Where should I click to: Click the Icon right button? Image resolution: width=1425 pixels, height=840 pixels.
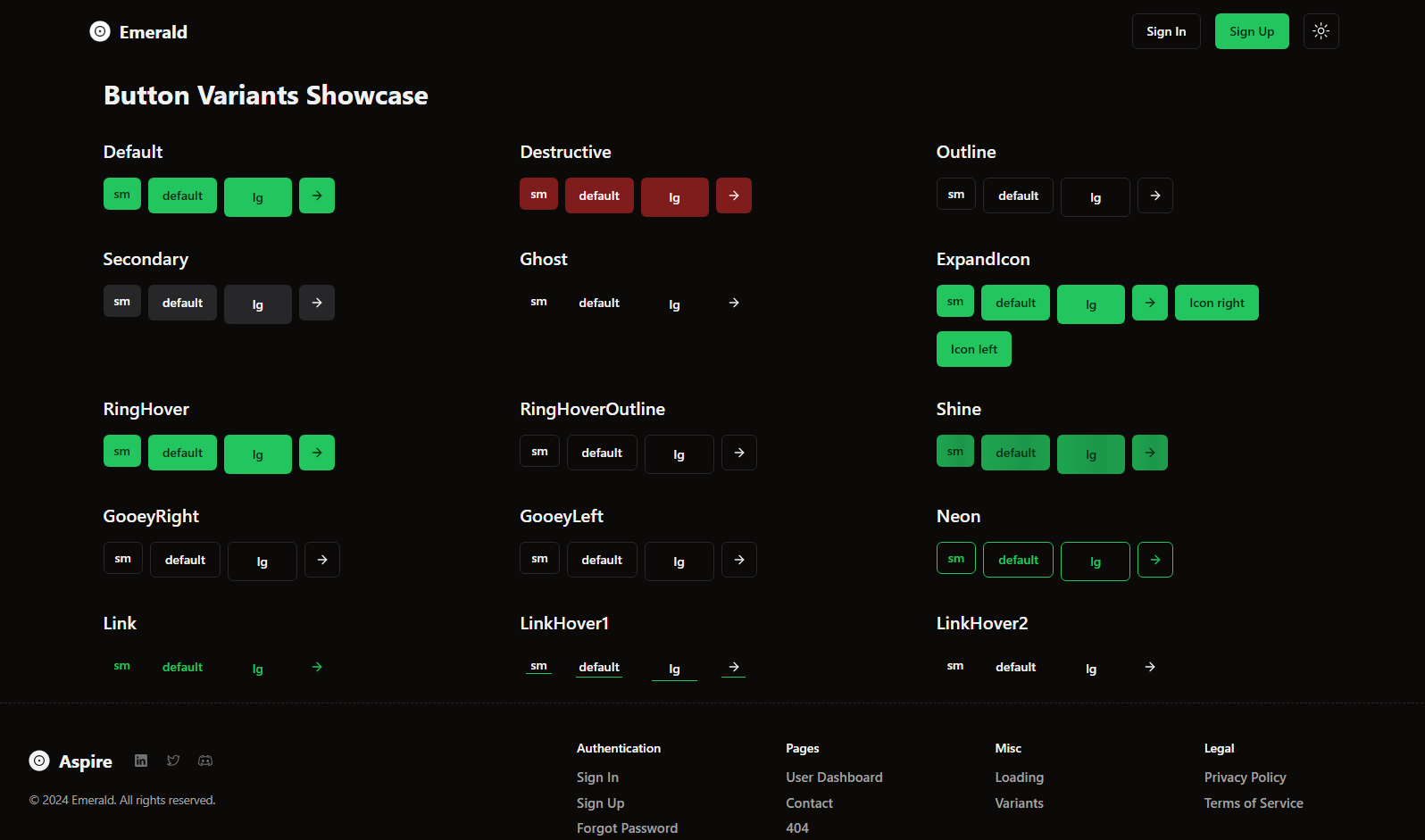(1217, 303)
